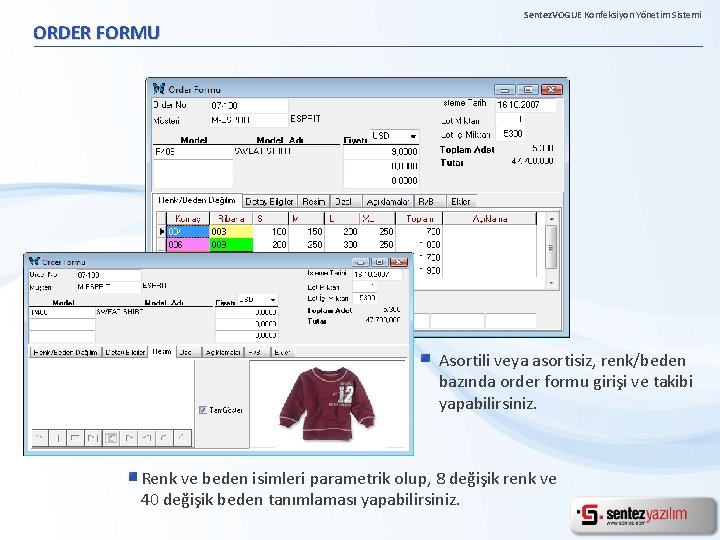Click the Toplam column header
Screen dimensions: 720x540
point(419,219)
